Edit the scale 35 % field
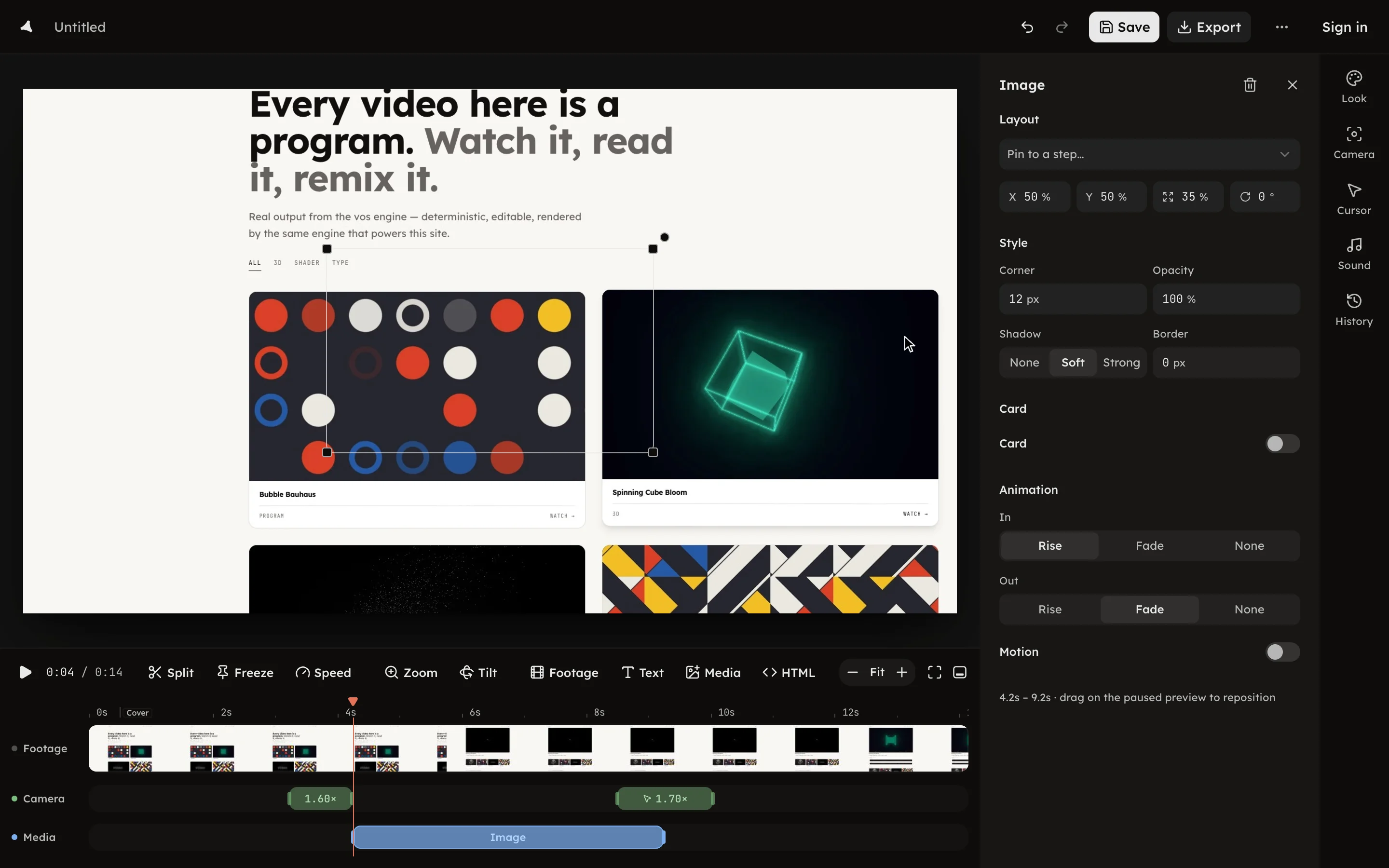Image resolution: width=1389 pixels, height=868 pixels. 1188,197
